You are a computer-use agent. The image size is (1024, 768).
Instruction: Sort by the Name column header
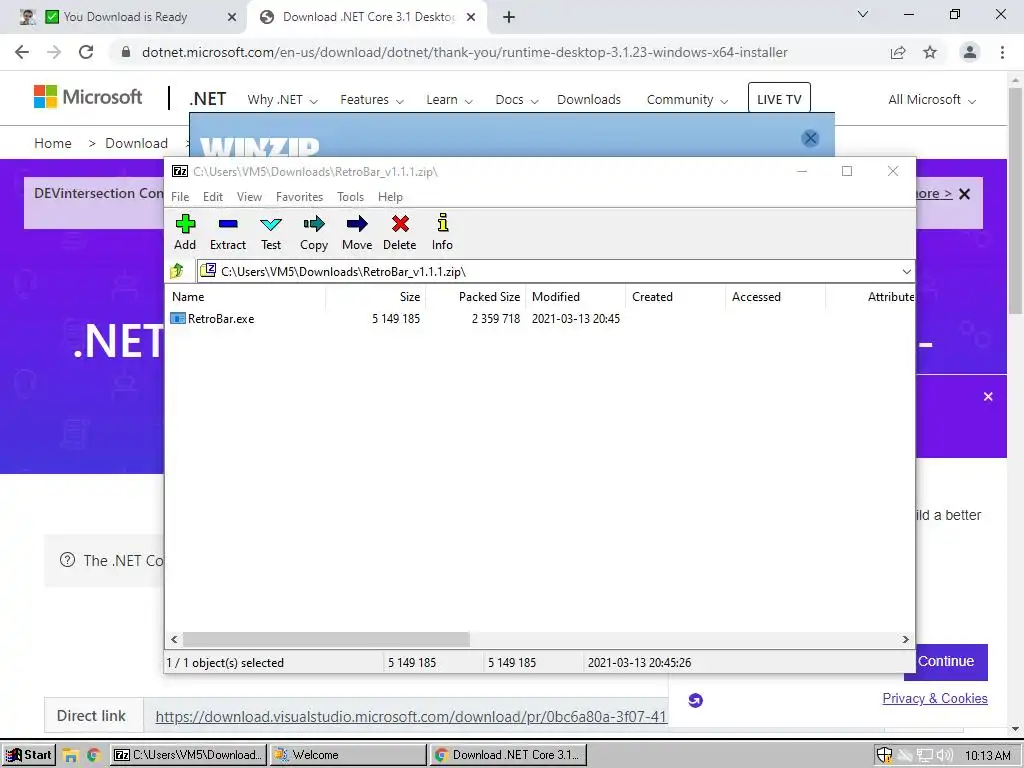[x=246, y=296]
